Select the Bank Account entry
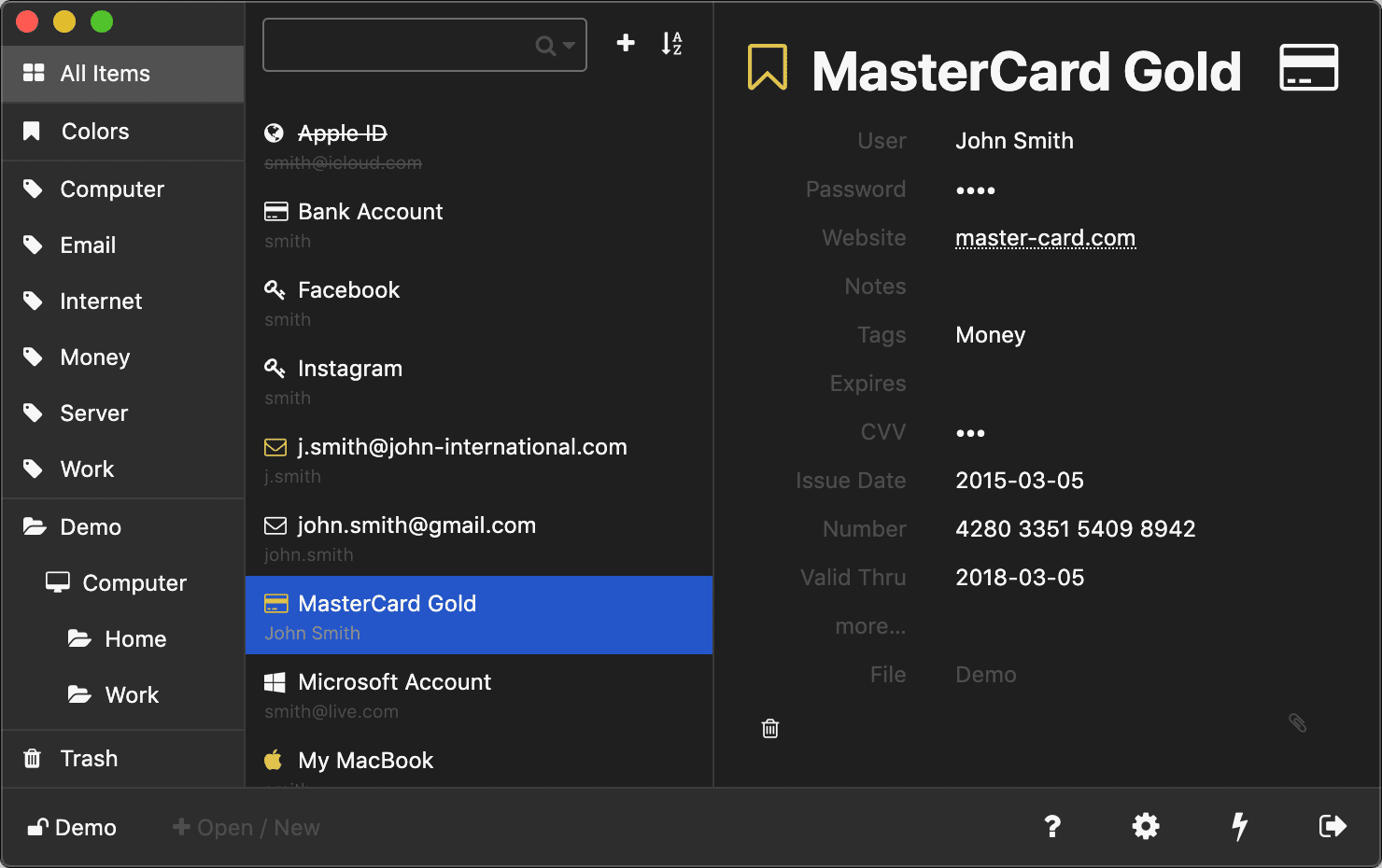Image resolution: width=1382 pixels, height=868 pixels. pos(479,223)
